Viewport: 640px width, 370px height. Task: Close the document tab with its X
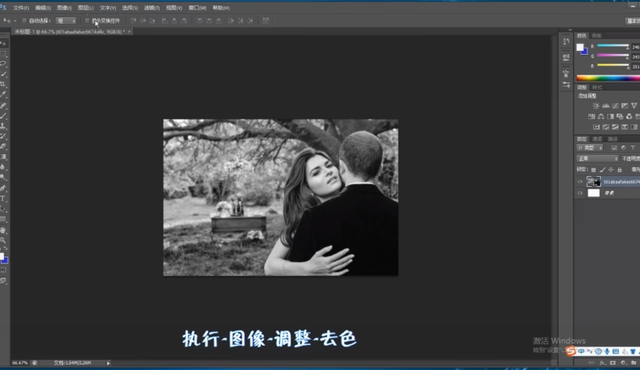click(x=129, y=31)
